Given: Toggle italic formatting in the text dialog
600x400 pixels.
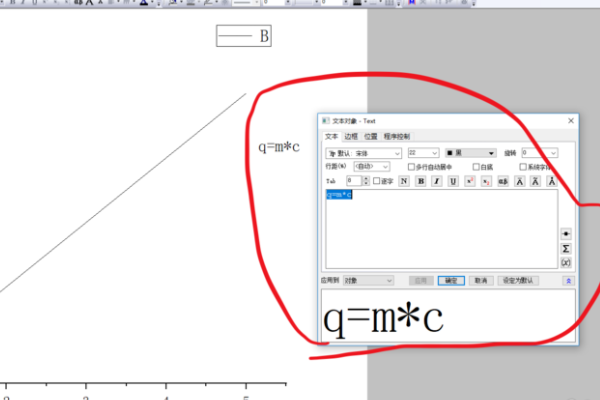Looking at the screenshot, I should (437, 181).
